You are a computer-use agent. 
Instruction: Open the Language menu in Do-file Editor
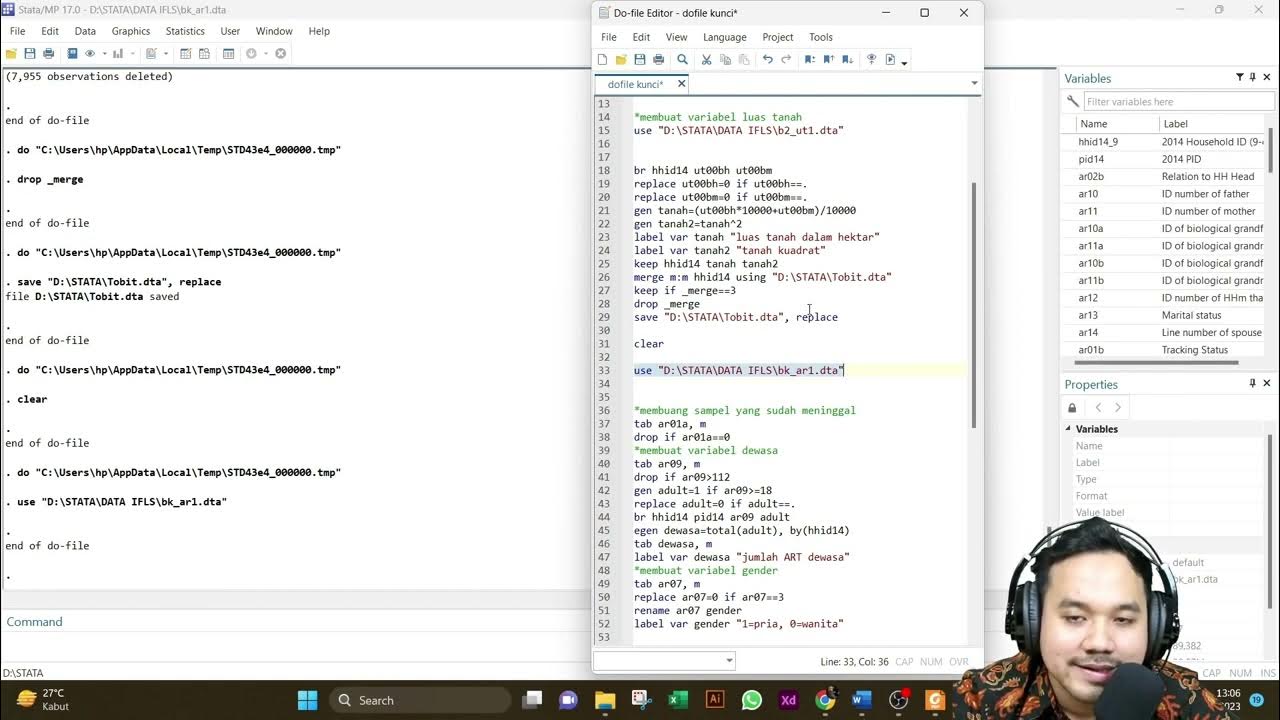[x=724, y=37]
